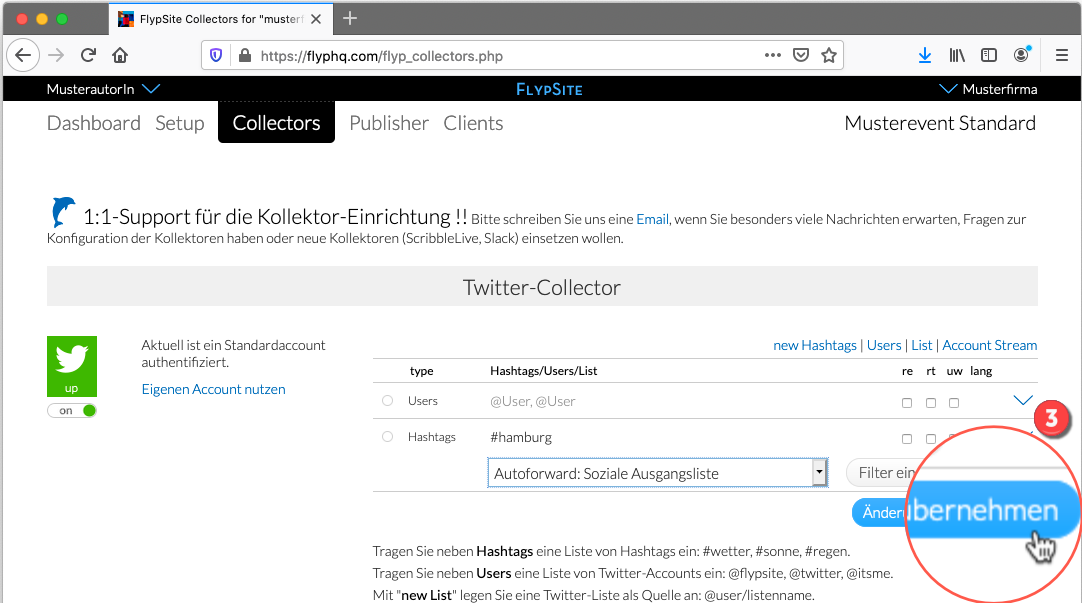Open the Setup tab
This screenshot has width=1082, height=603.
pos(179,123)
